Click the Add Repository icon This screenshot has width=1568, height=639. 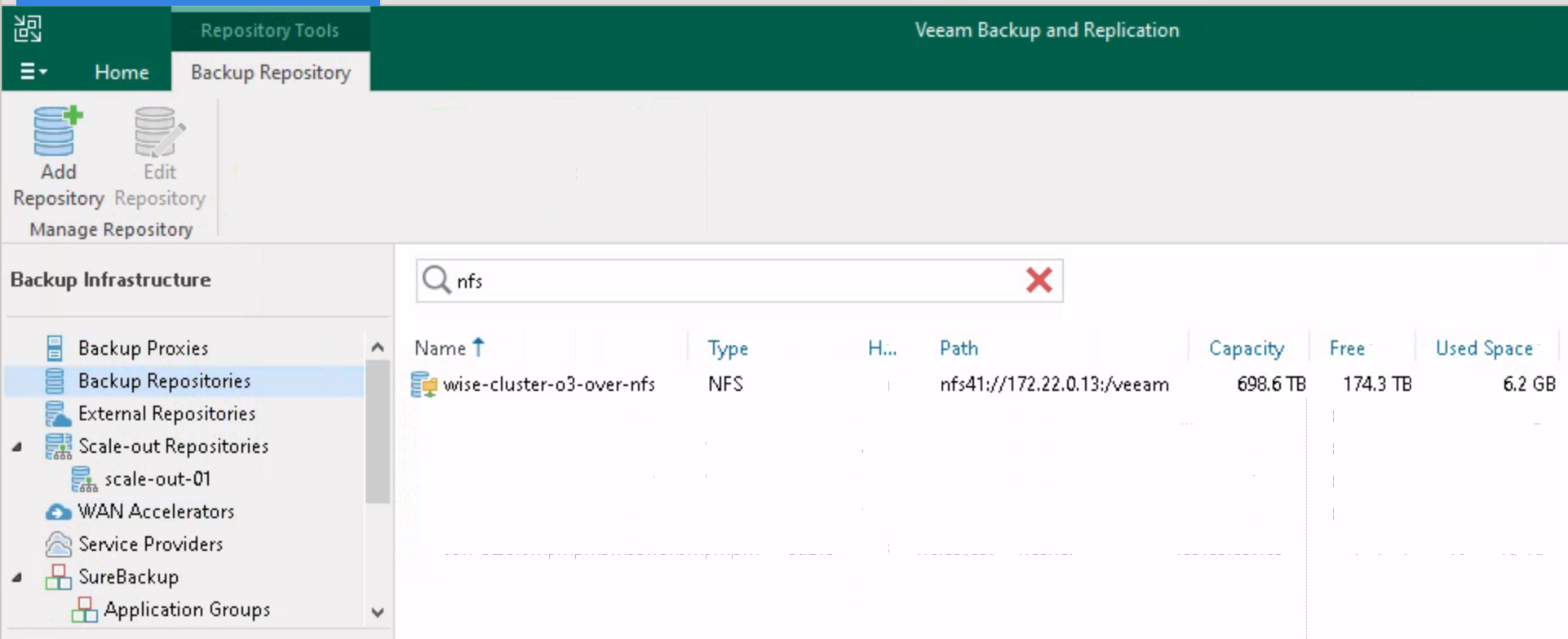coord(58,131)
